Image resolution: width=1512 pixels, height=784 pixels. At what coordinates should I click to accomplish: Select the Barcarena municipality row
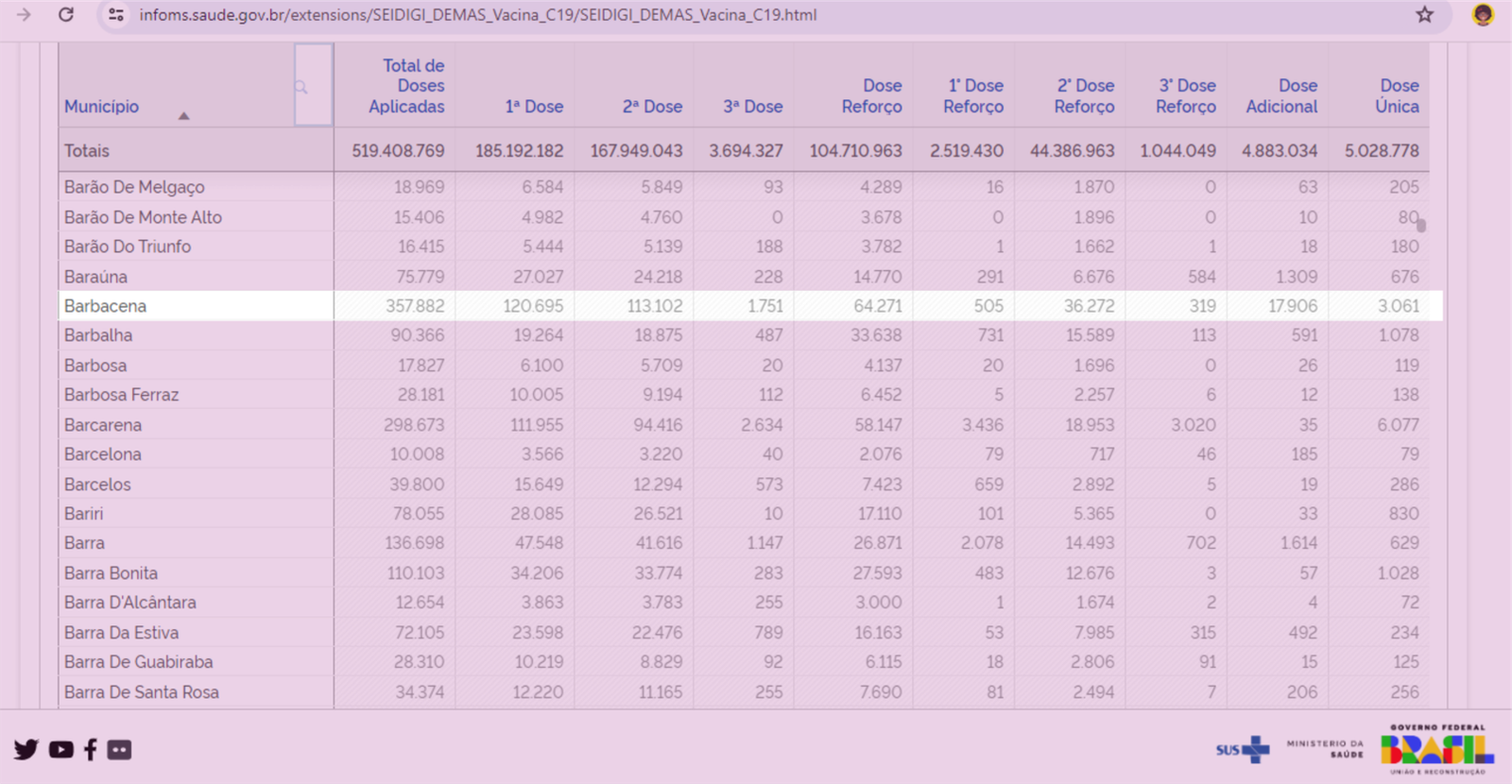click(x=103, y=425)
